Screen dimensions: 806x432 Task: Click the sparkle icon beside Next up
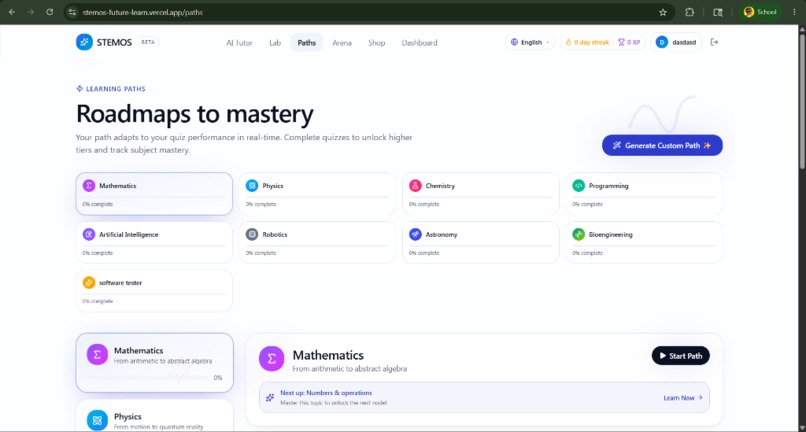270,398
